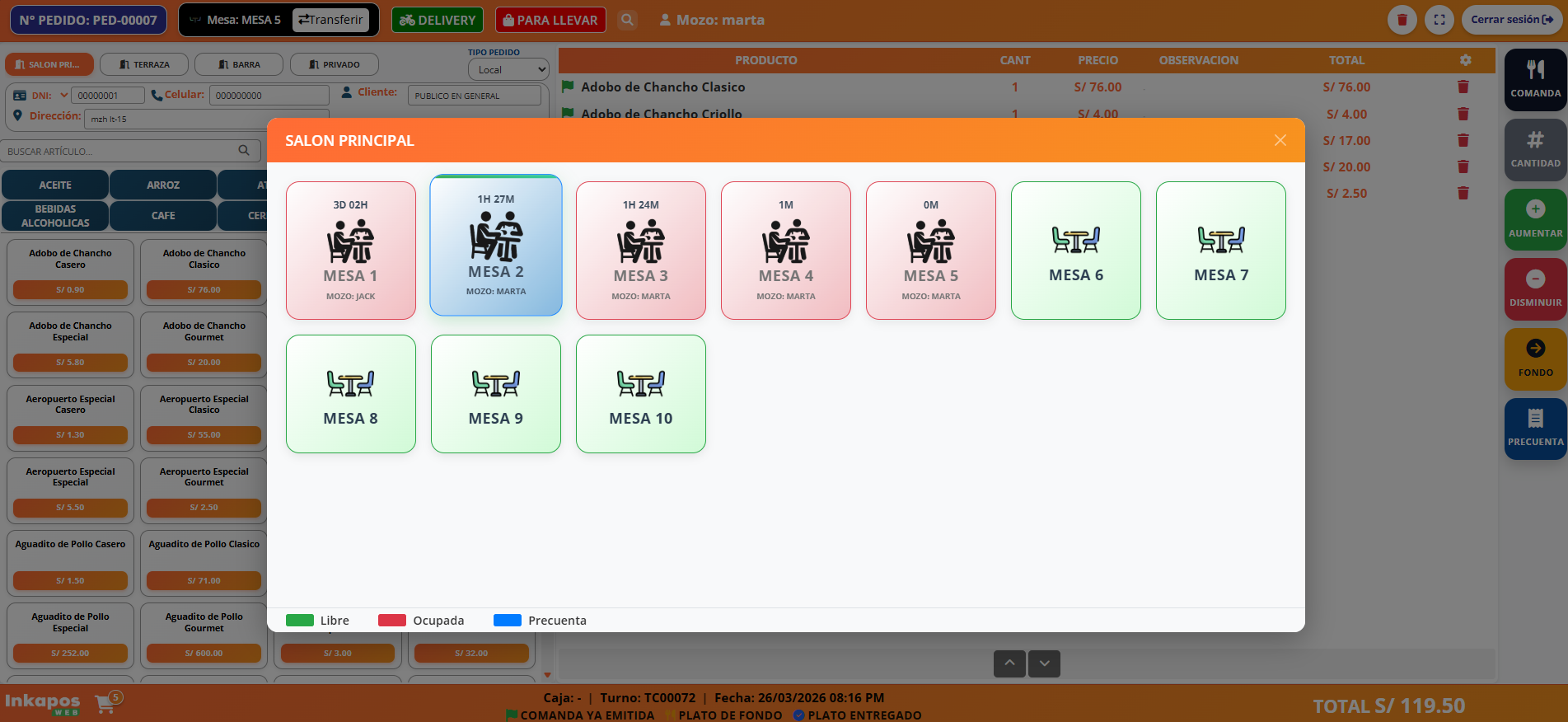Open the Tipo Pedido dropdown
The height and width of the screenshot is (722, 1568).
pyautogui.click(x=508, y=70)
